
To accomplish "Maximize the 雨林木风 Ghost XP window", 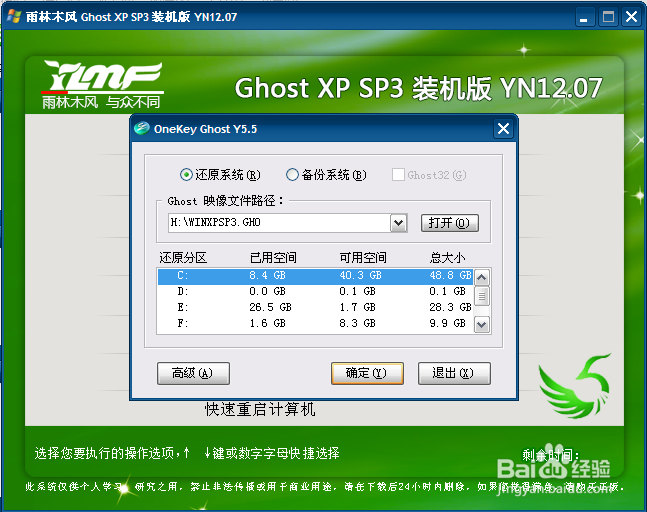I will tap(608, 17).
